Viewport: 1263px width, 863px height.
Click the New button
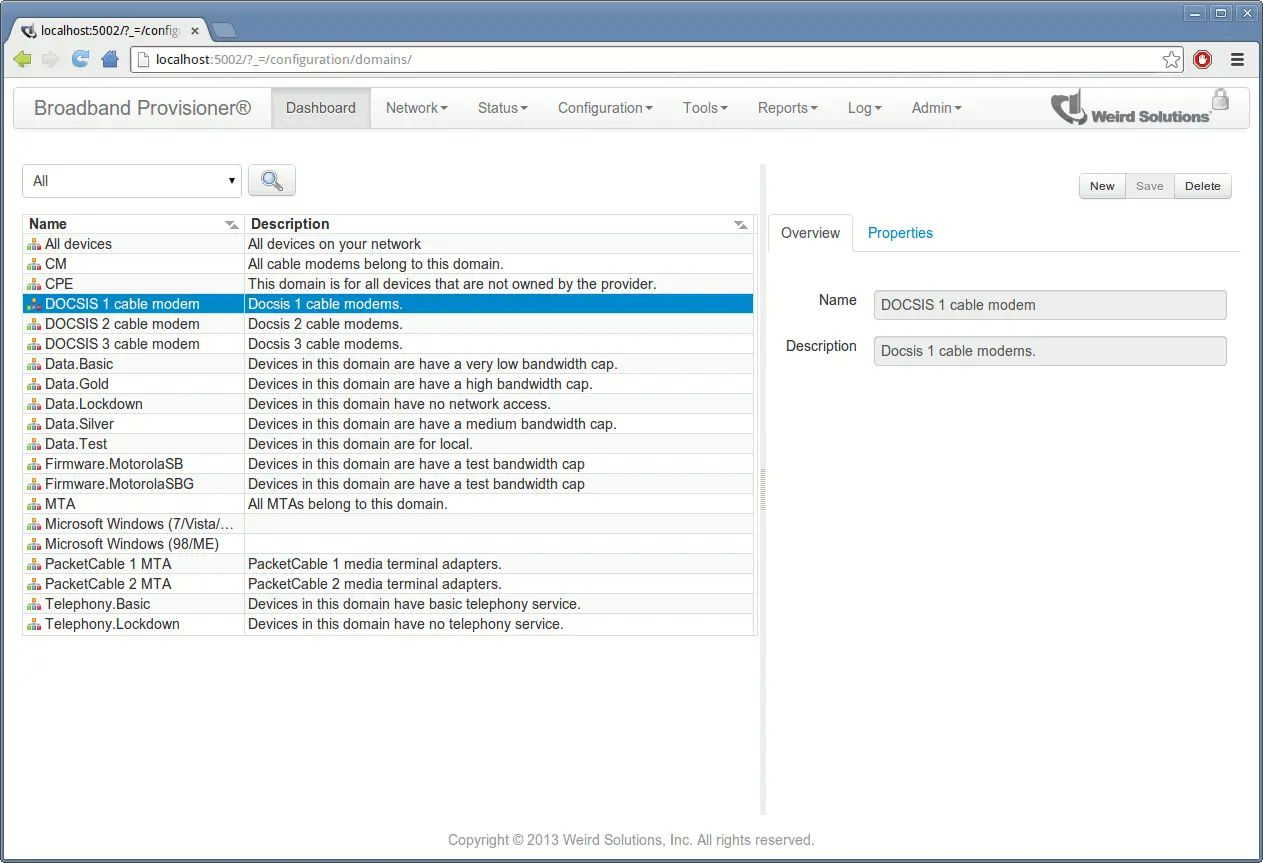coord(1101,186)
